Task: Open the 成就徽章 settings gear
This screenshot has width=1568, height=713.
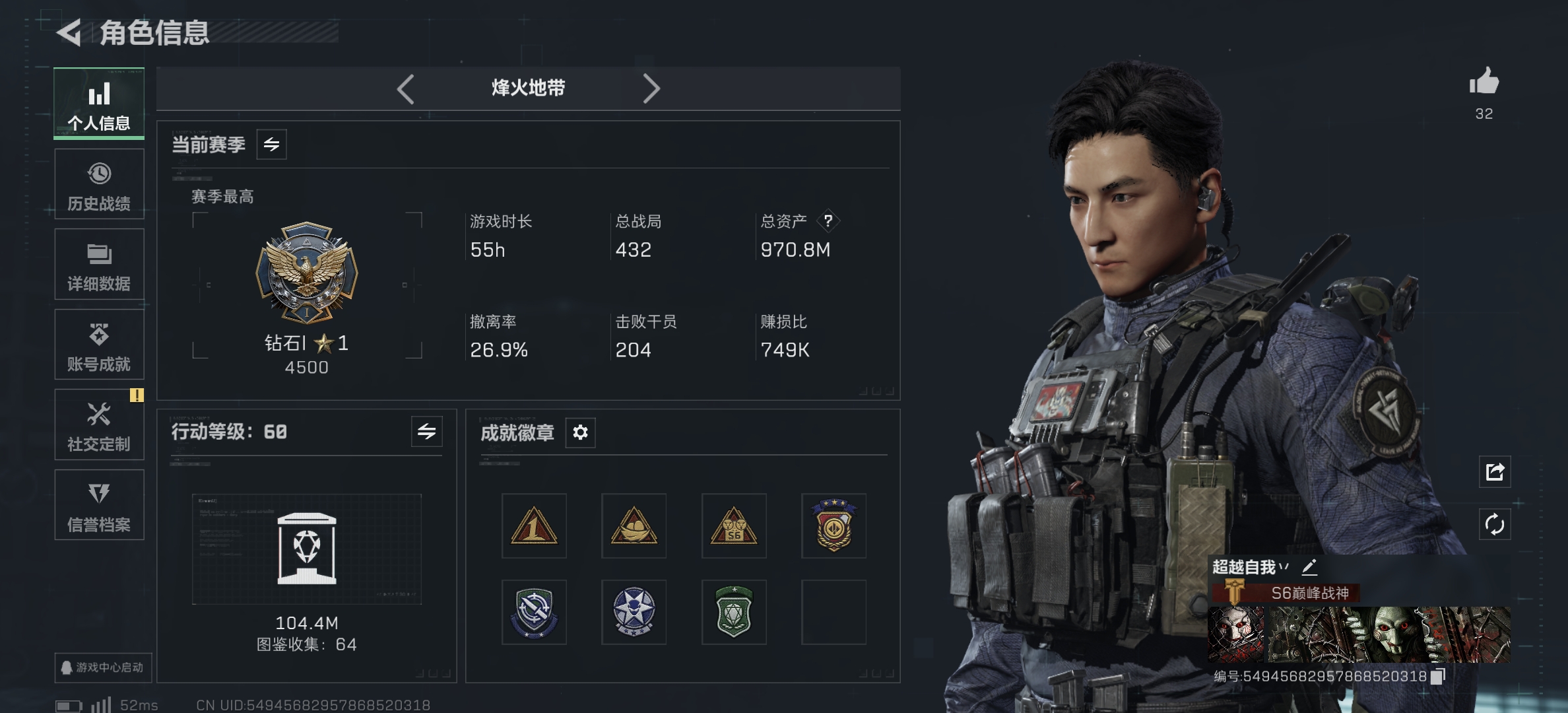Action: [580, 432]
